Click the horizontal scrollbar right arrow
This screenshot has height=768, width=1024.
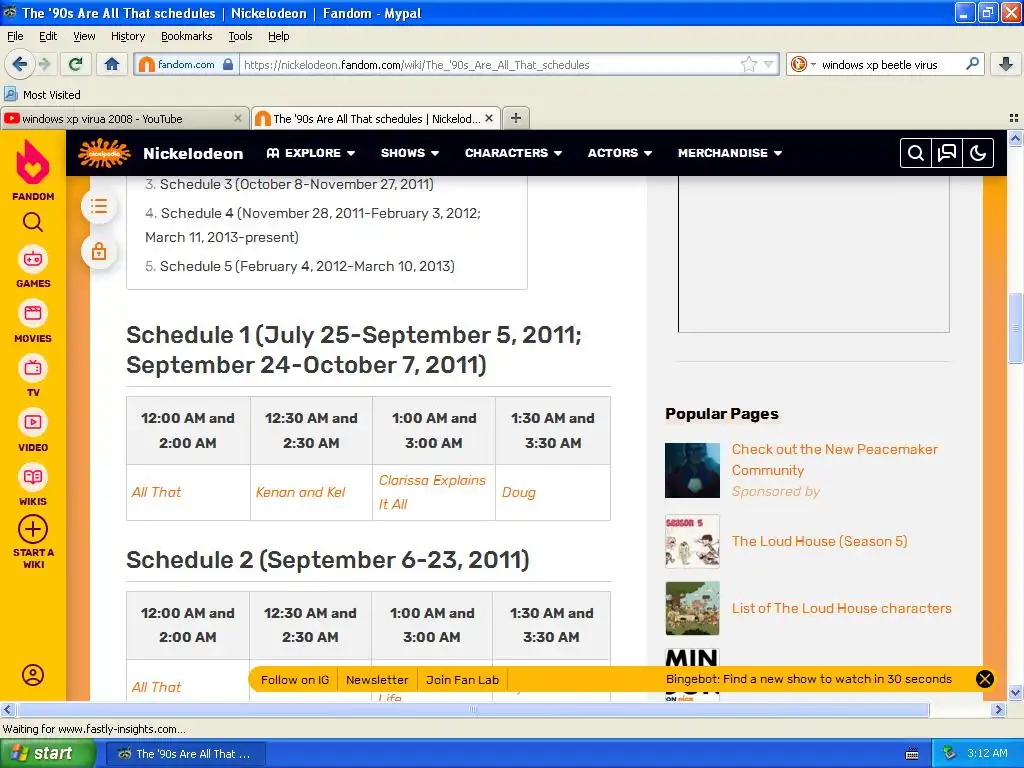pos(998,709)
